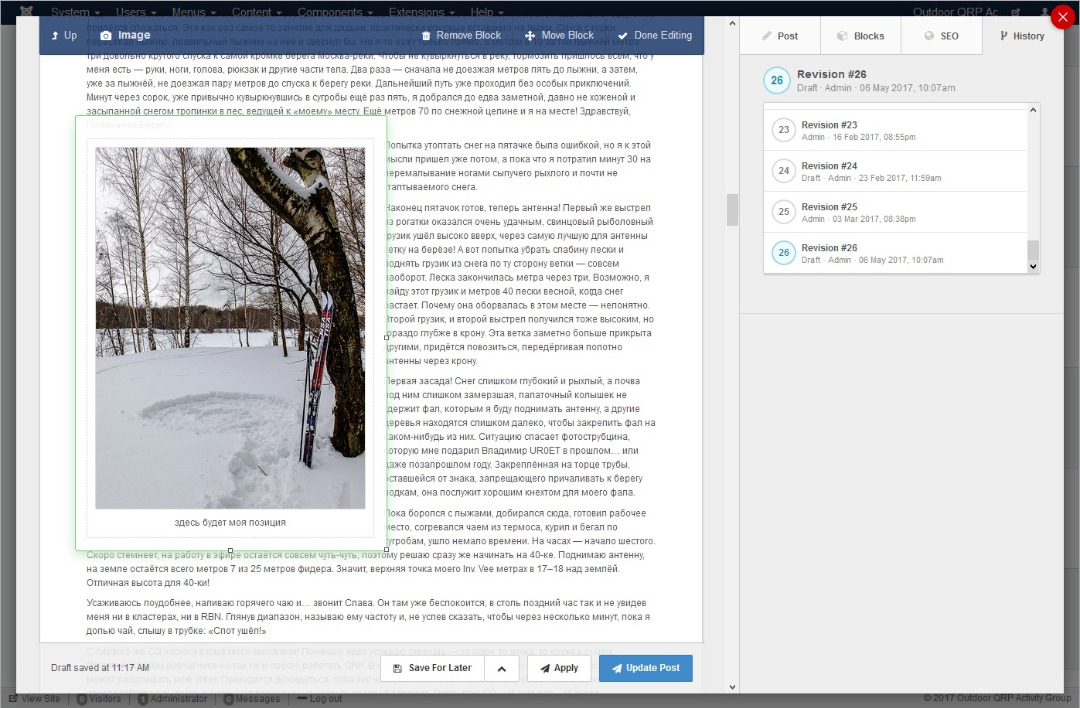Switch to the Post tab
This screenshot has height=708, width=1080.
[x=780, y=36]
